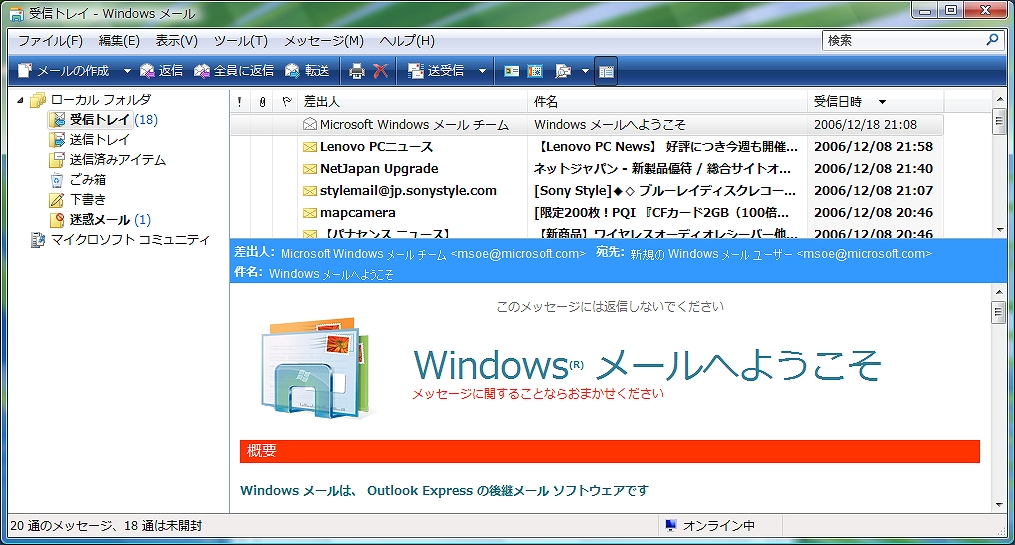Delete the message with the red X icon
This screenshot has width=1015, height=545.
tap(381, 71)
